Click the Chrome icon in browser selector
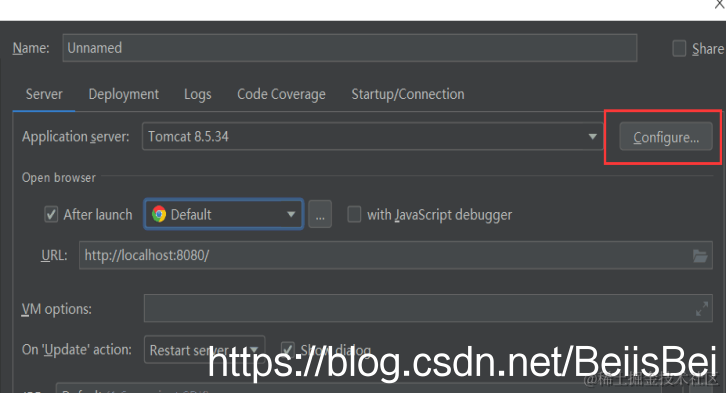The width and height of the screenshot is (726, 394). coord(159,214)
